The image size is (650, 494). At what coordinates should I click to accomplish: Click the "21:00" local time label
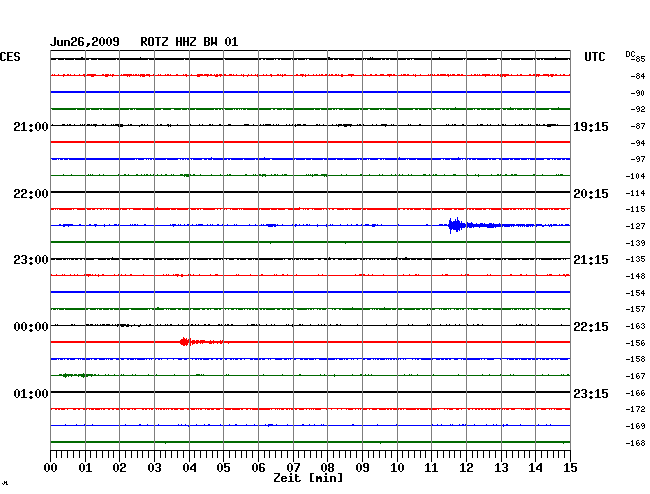coord(31,126)
